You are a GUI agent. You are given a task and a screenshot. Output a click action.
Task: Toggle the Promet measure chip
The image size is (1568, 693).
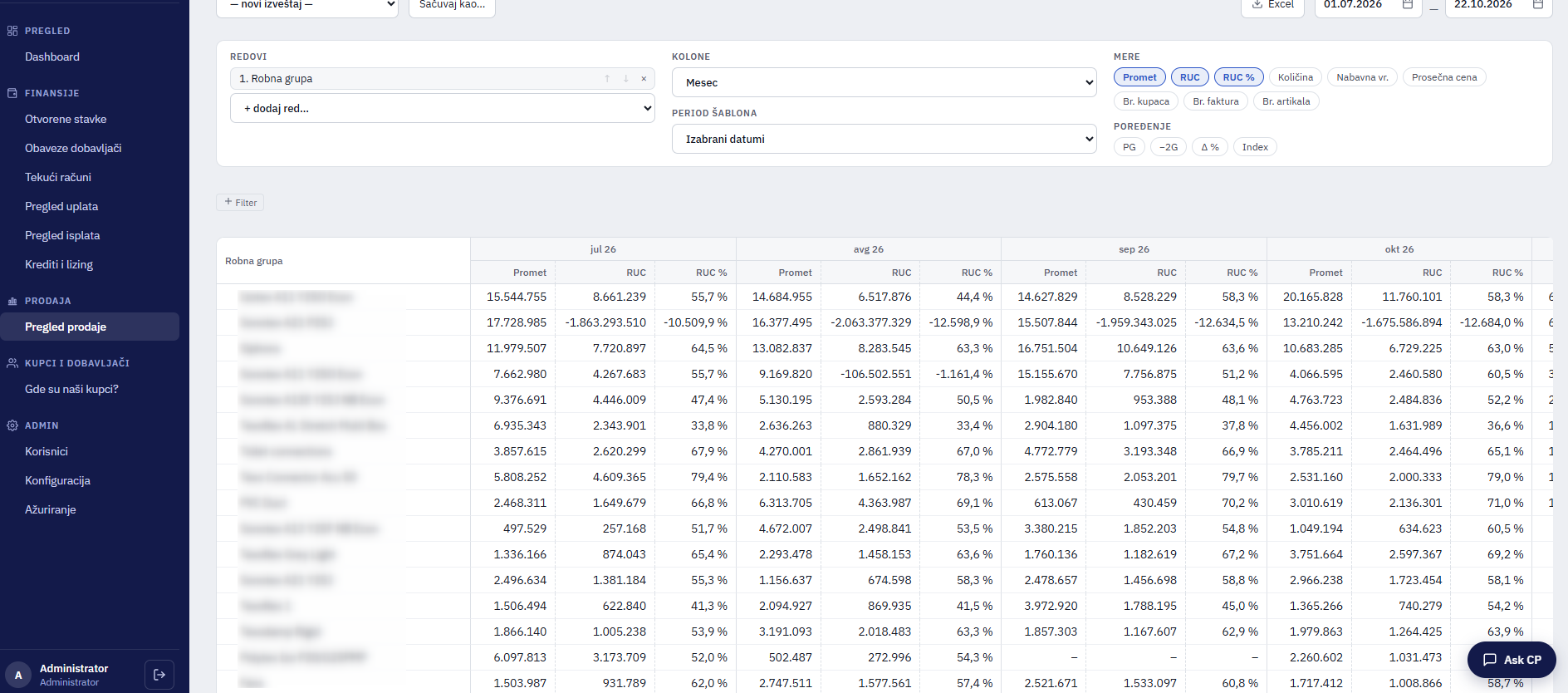pyautogui.click(x=1139, y=77)
